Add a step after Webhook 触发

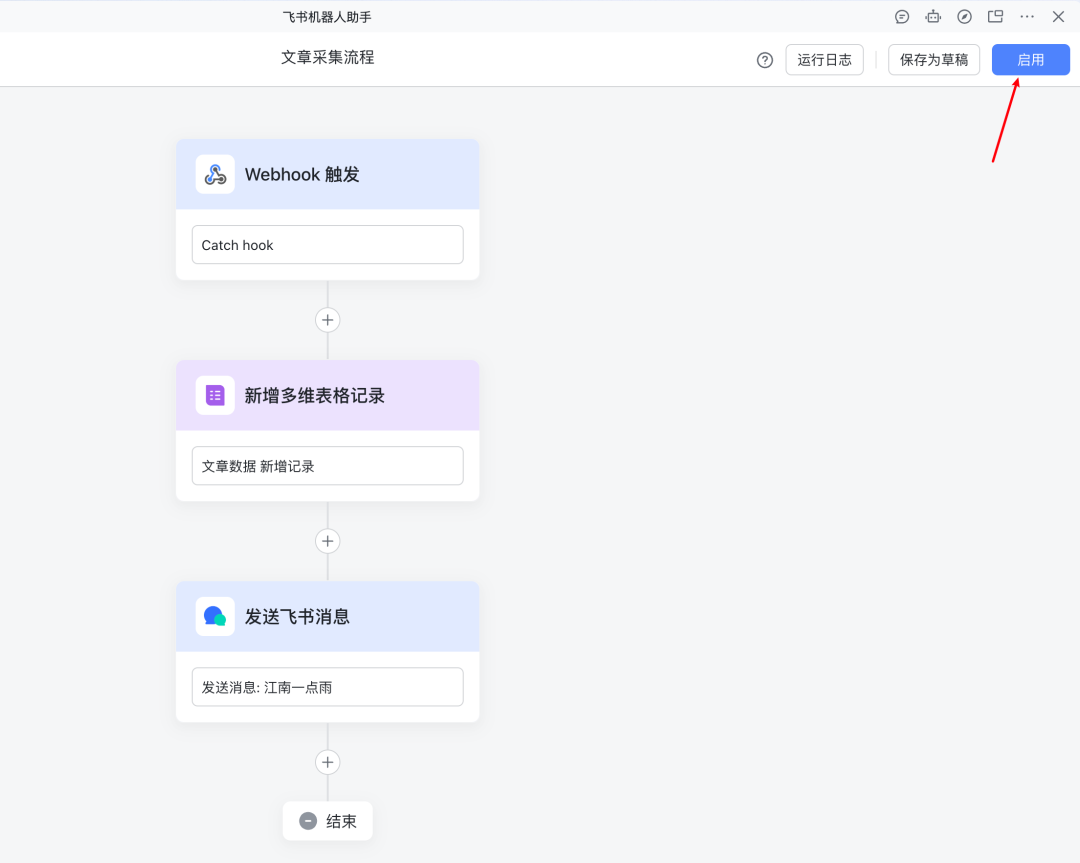coord(328,320)
